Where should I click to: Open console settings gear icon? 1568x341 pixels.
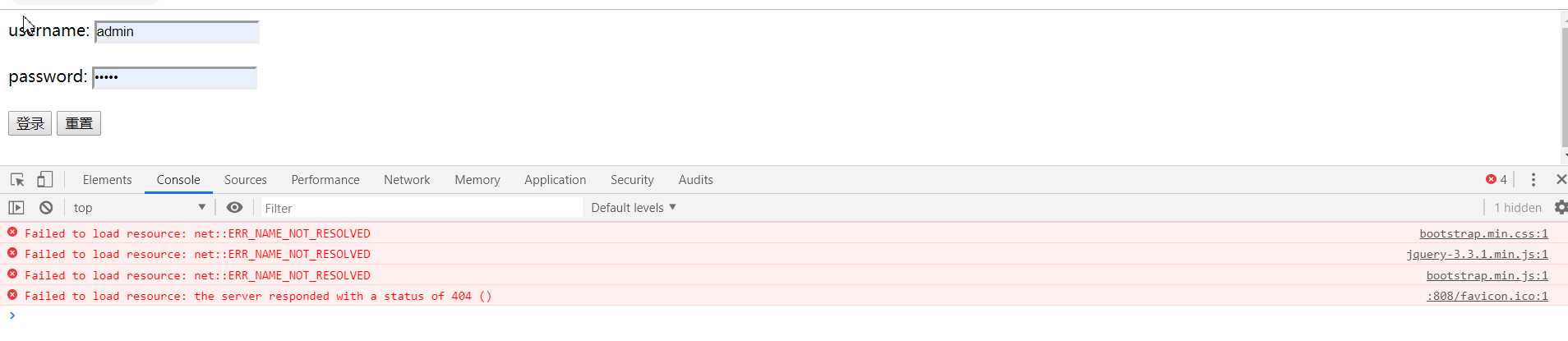1561,208
